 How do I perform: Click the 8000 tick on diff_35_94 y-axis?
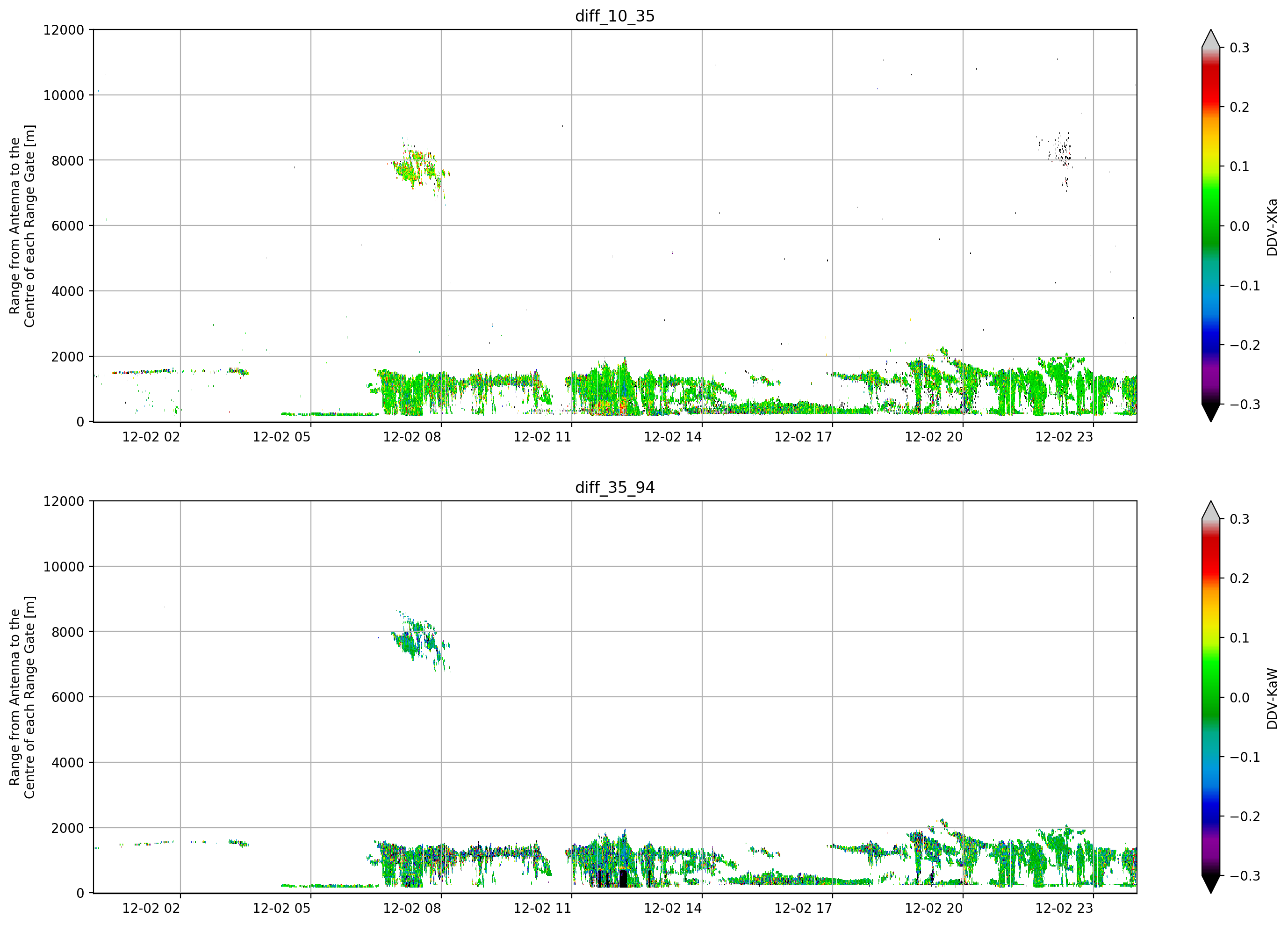(68, 632)
